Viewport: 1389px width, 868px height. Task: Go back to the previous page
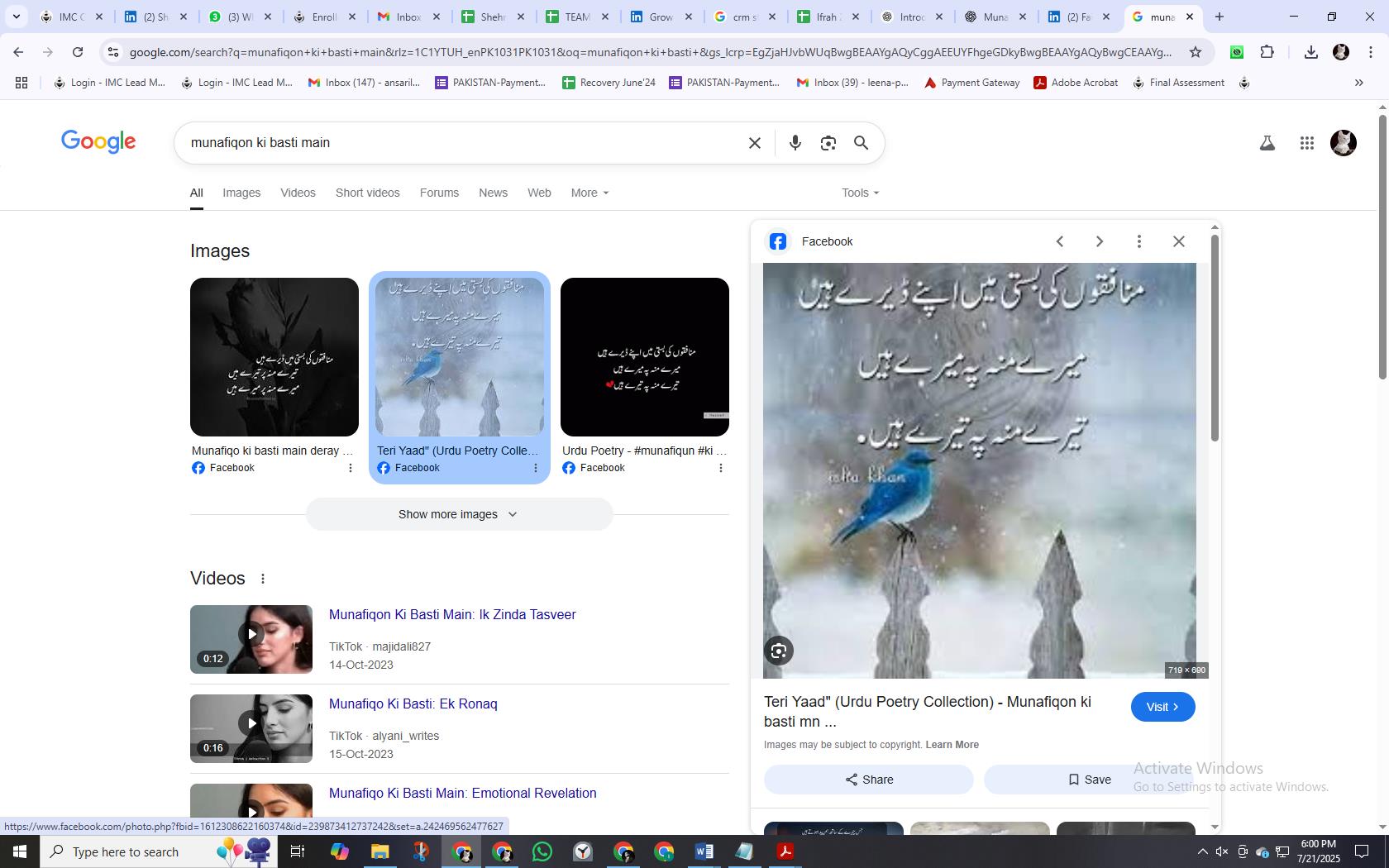18,52
